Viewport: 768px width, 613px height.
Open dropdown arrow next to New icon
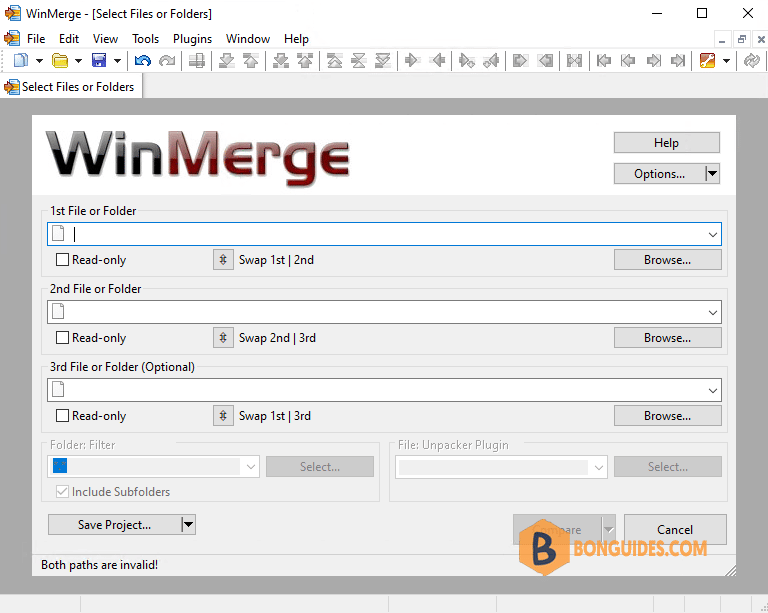(39, 61)
